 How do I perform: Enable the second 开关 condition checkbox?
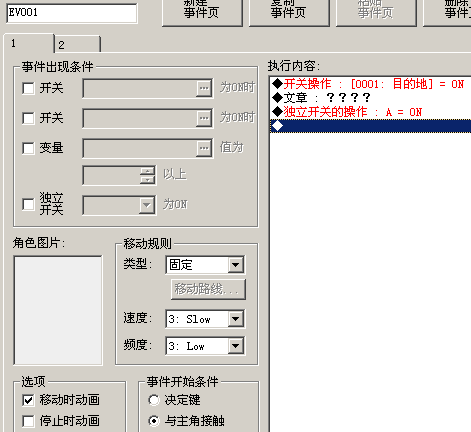pos(28,118)
